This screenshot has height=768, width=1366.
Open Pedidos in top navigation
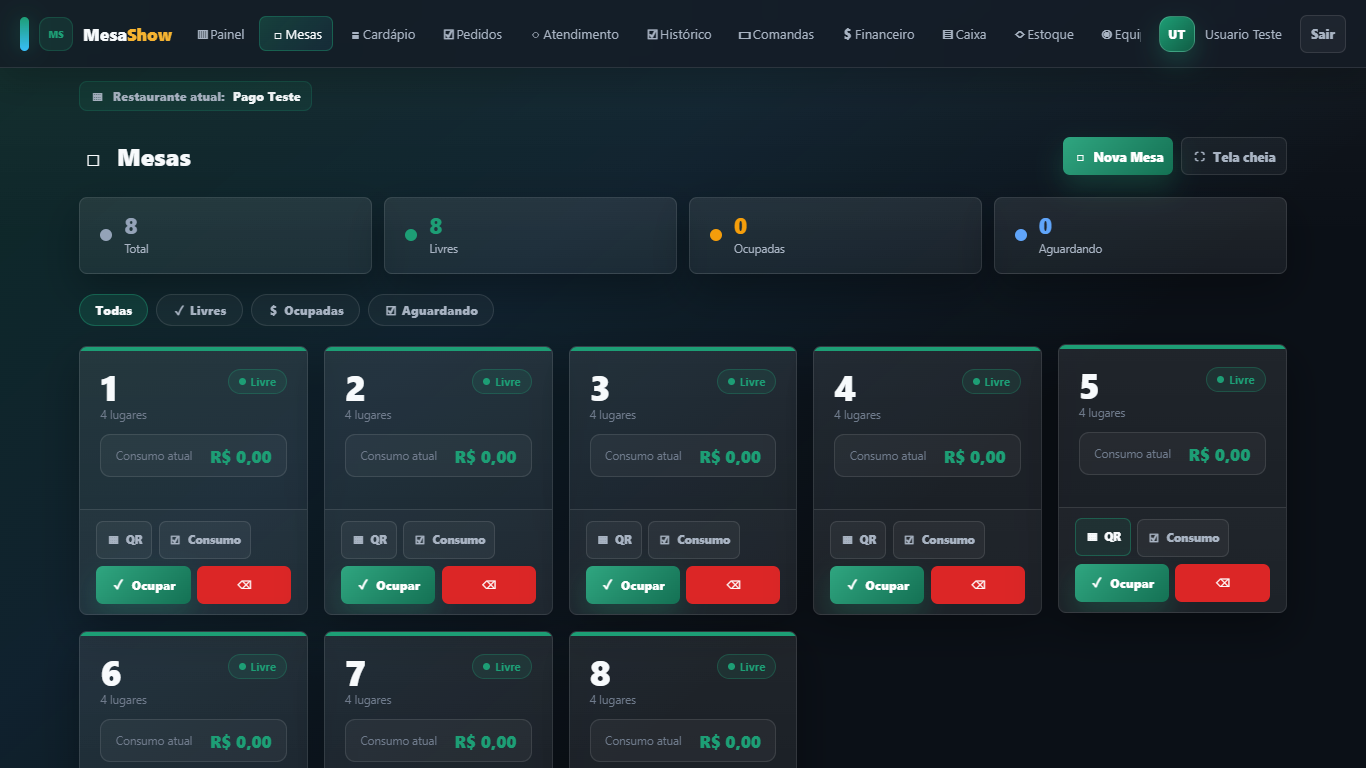pyautogui.click(x=473, y=34)
